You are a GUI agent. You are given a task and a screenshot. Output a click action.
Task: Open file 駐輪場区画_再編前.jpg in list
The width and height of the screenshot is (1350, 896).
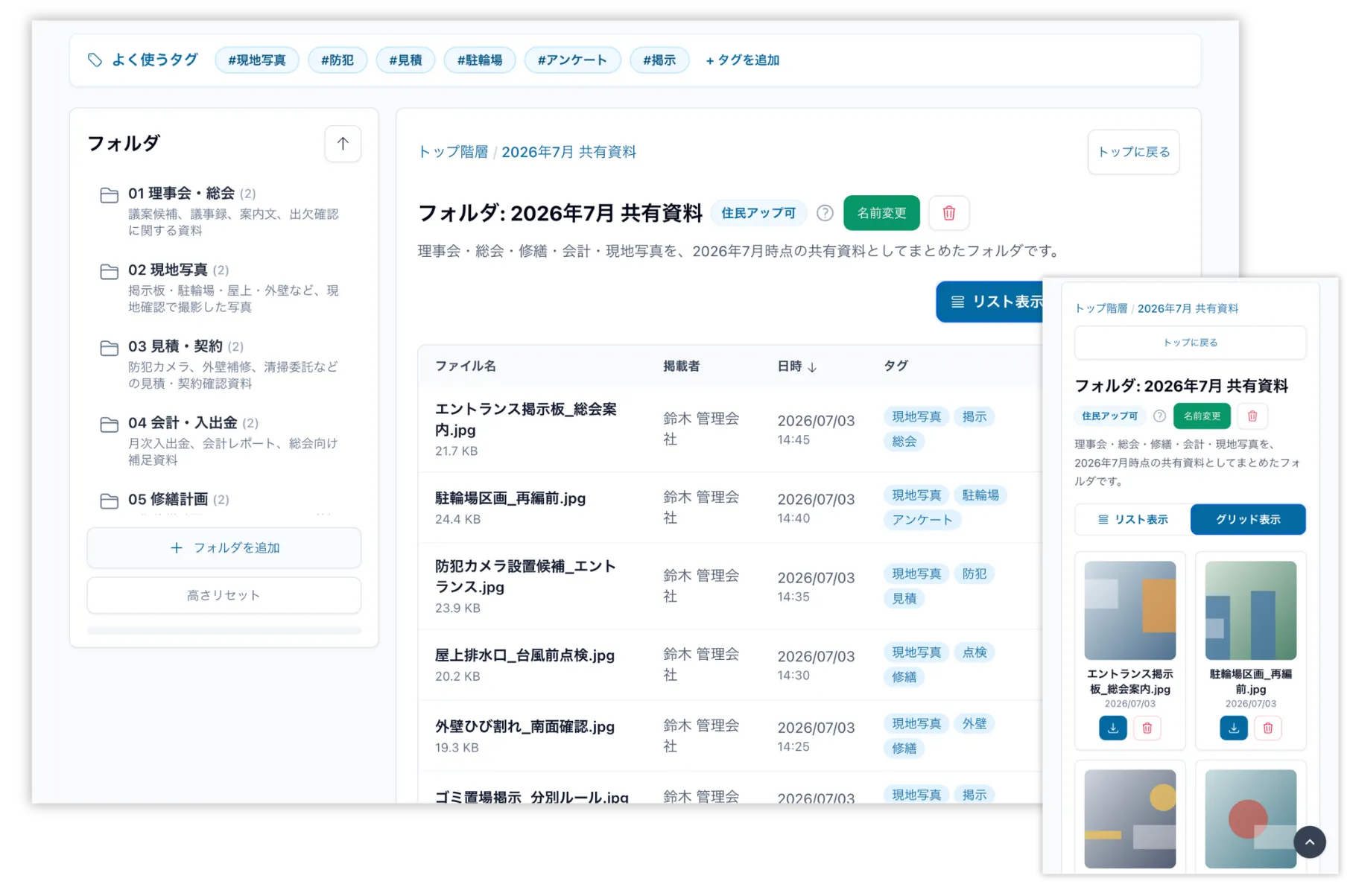[x=510, y=498]
